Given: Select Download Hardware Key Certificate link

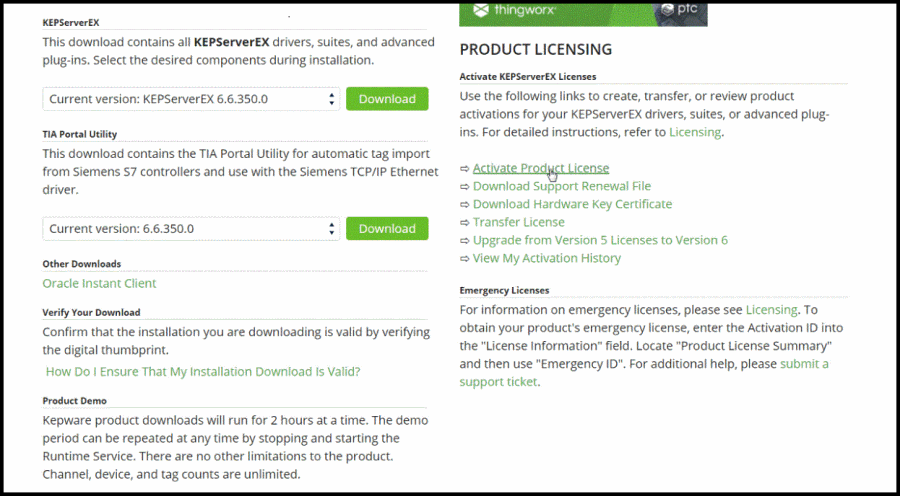Looking at the screenshot, I should click(x=572, y=204).
